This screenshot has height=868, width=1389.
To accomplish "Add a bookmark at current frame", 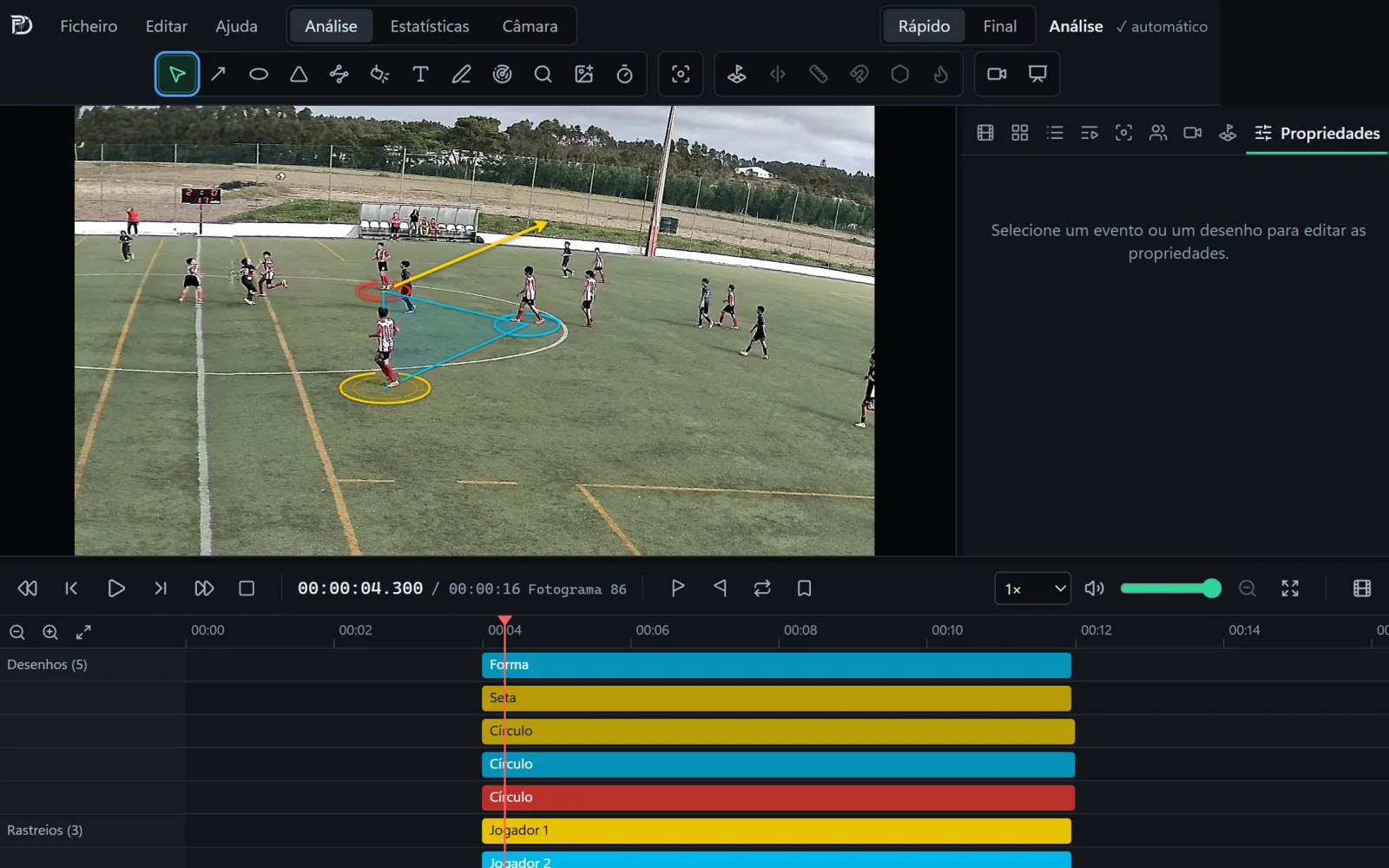I will click(x=804, y=589).
